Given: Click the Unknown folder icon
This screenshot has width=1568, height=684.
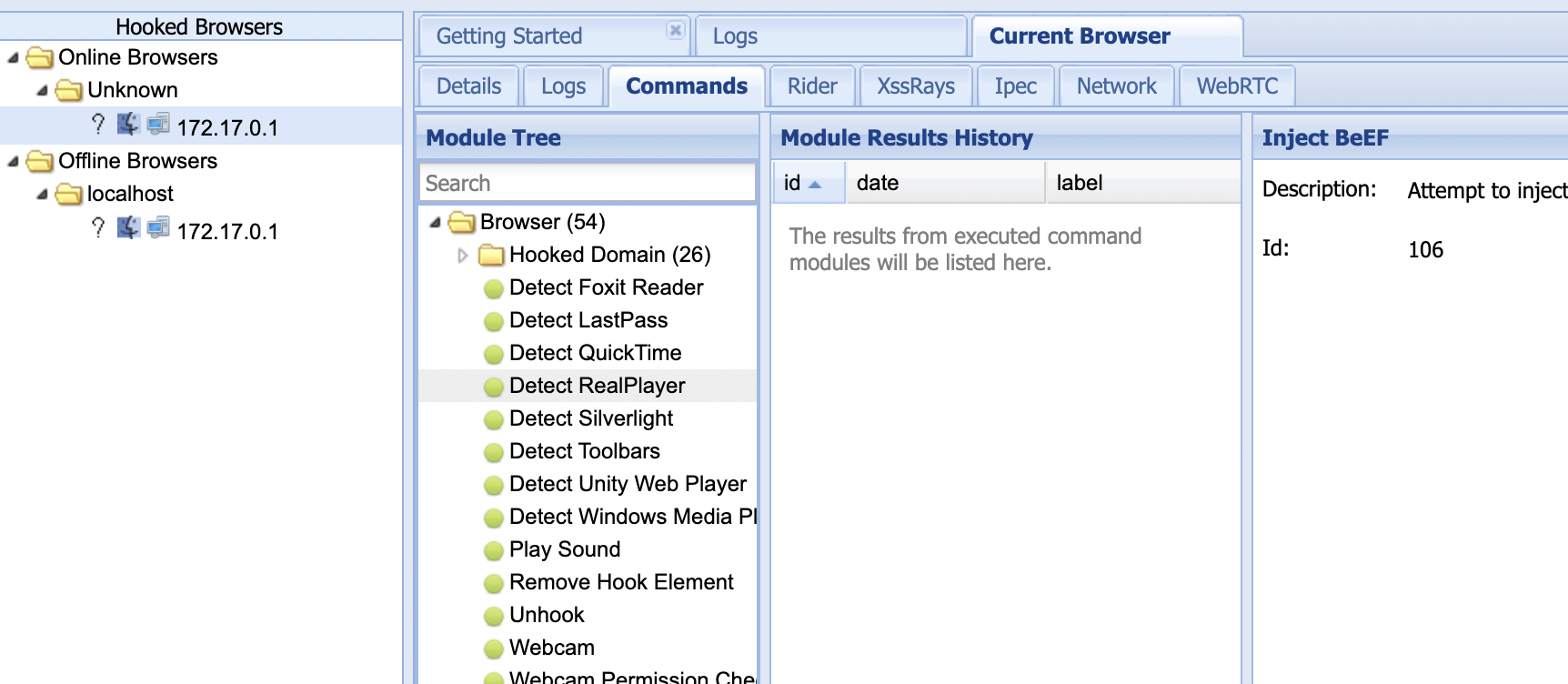Looking at the screenshot, I should [x=68, y=91].
